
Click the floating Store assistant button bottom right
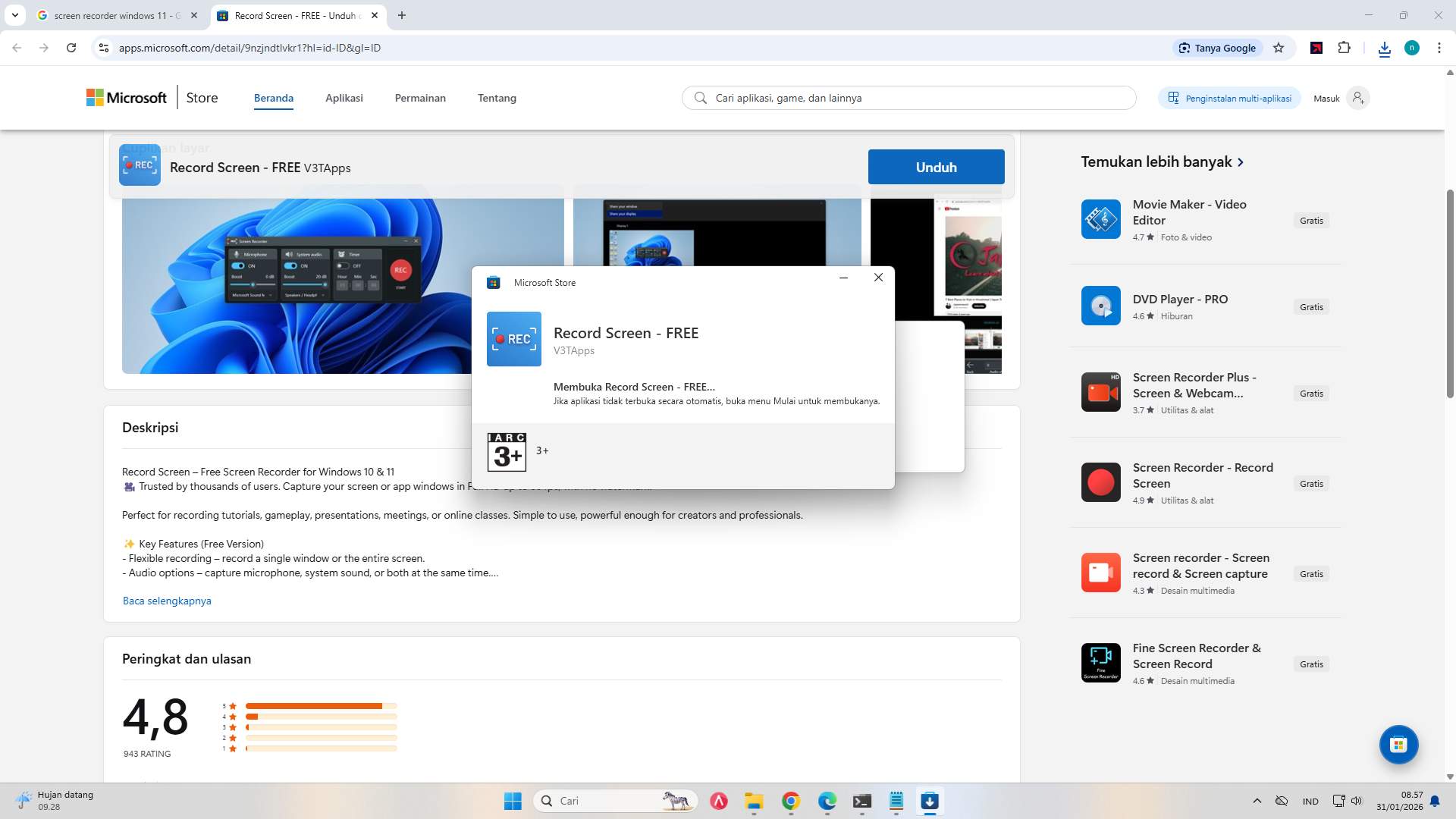pyautogui.click(x=1398, y=745)
